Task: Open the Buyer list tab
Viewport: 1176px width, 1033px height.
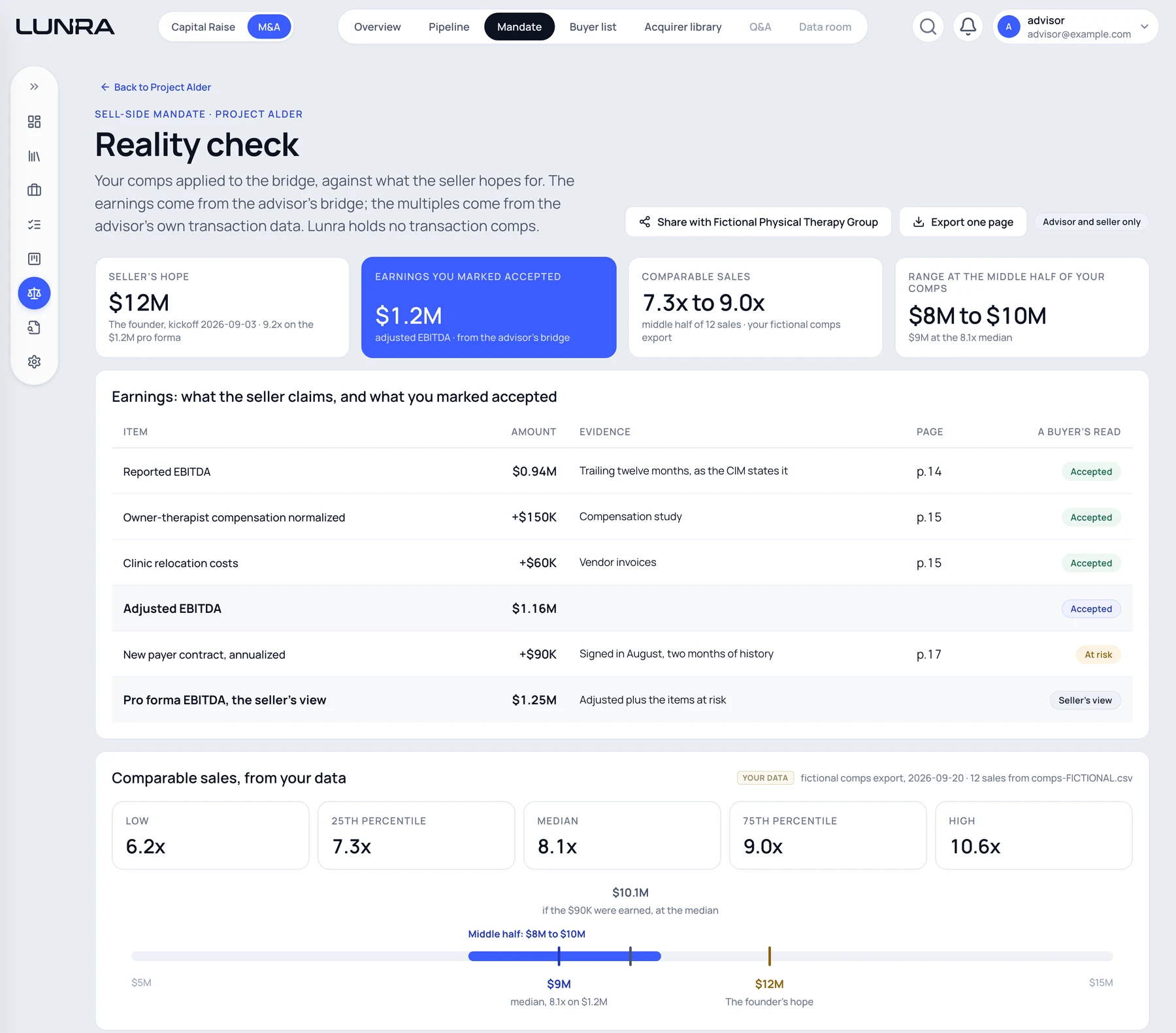Action: pos(593,27)
